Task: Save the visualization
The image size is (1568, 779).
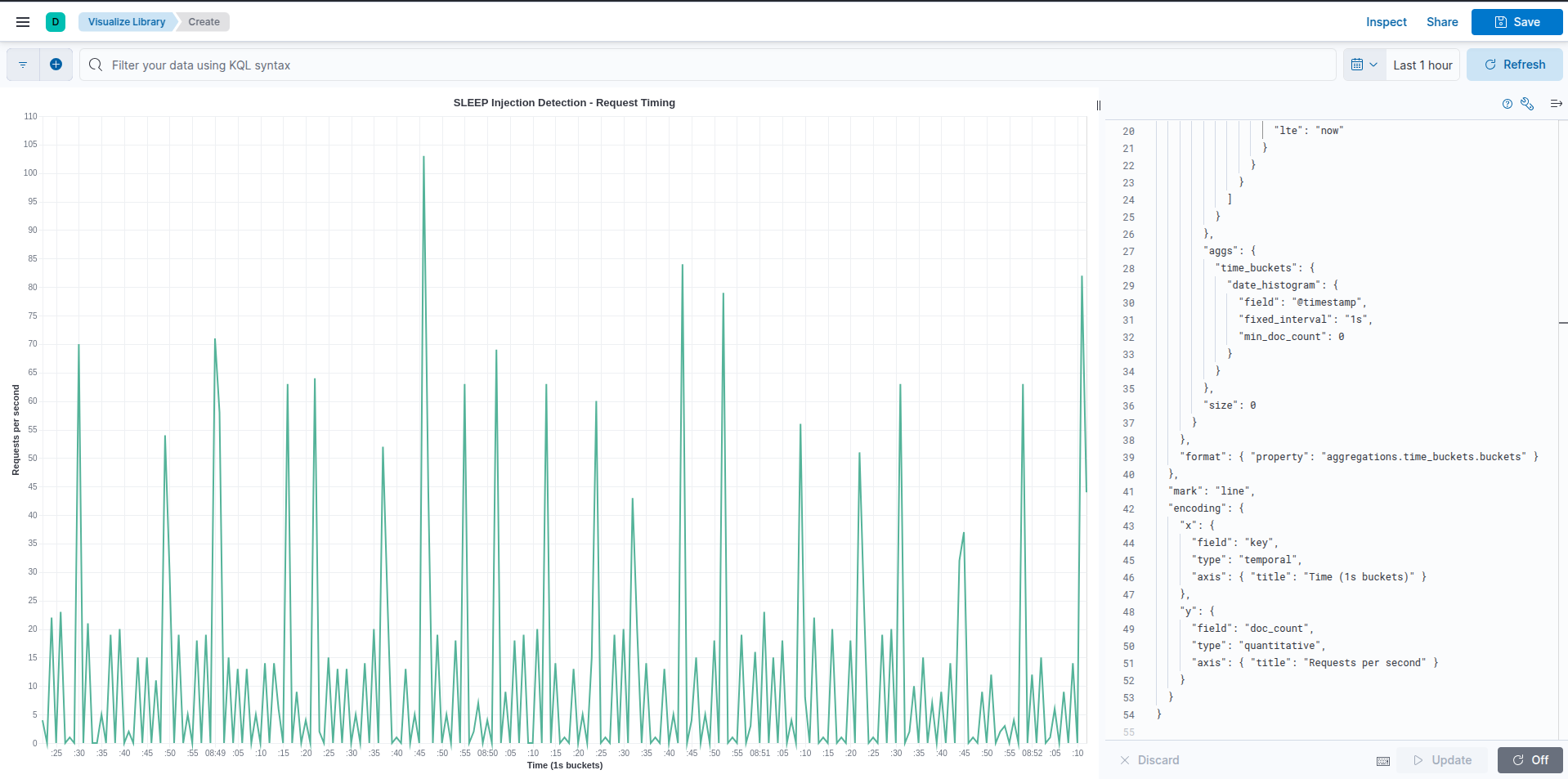Action: point(1516,22)
